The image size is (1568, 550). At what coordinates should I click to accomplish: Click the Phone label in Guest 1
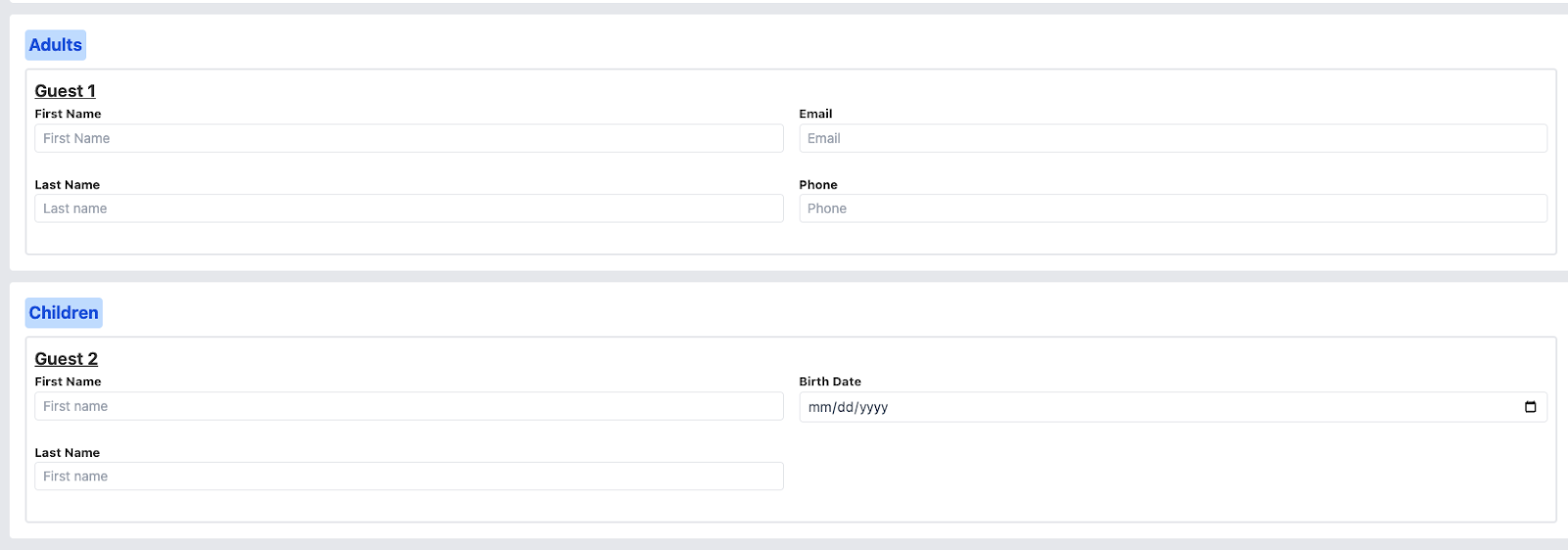[818, 184]
